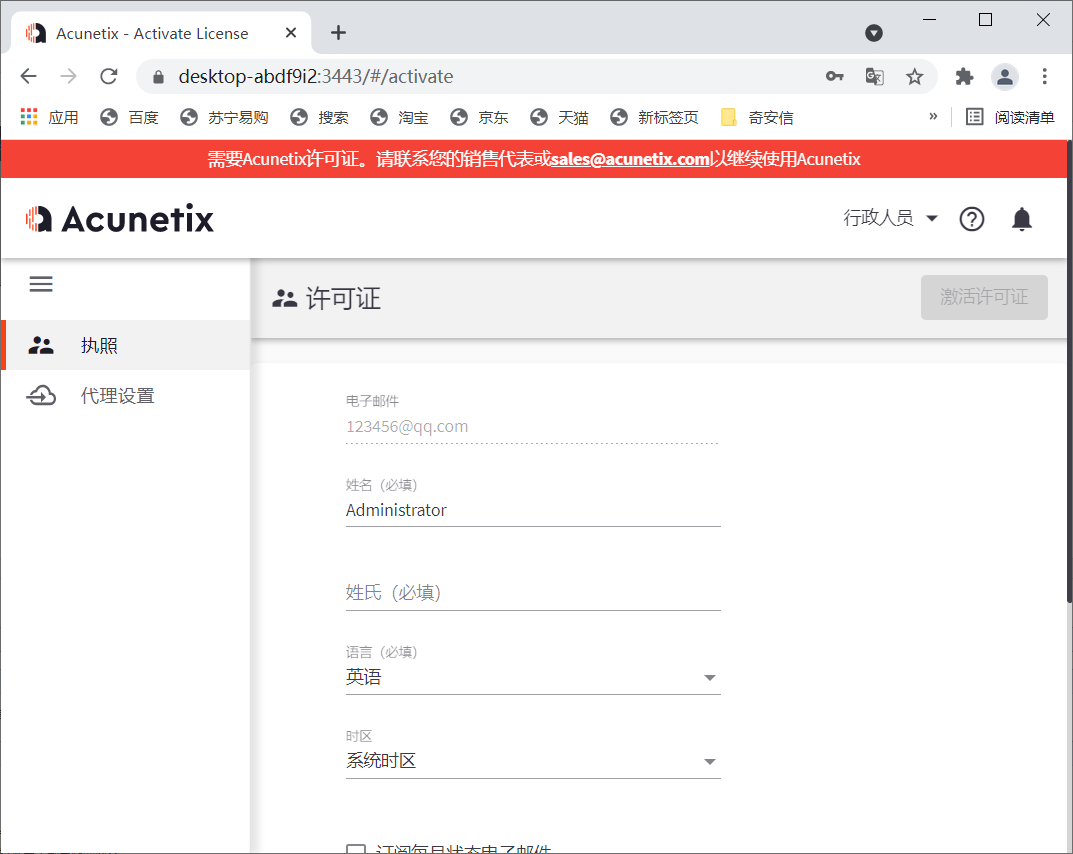This screenshot has height=854, width=1073.
Task: Open sales@acunetix.com email link in banner
Action: click(630, 159)
